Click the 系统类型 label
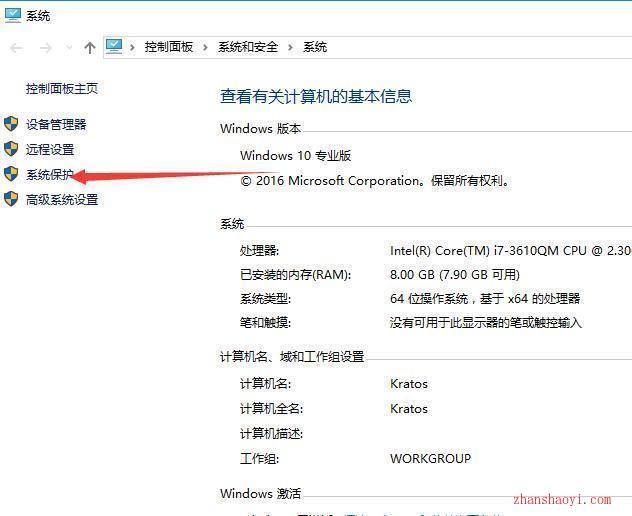The image size is (632, 516). tap(265, 299)
